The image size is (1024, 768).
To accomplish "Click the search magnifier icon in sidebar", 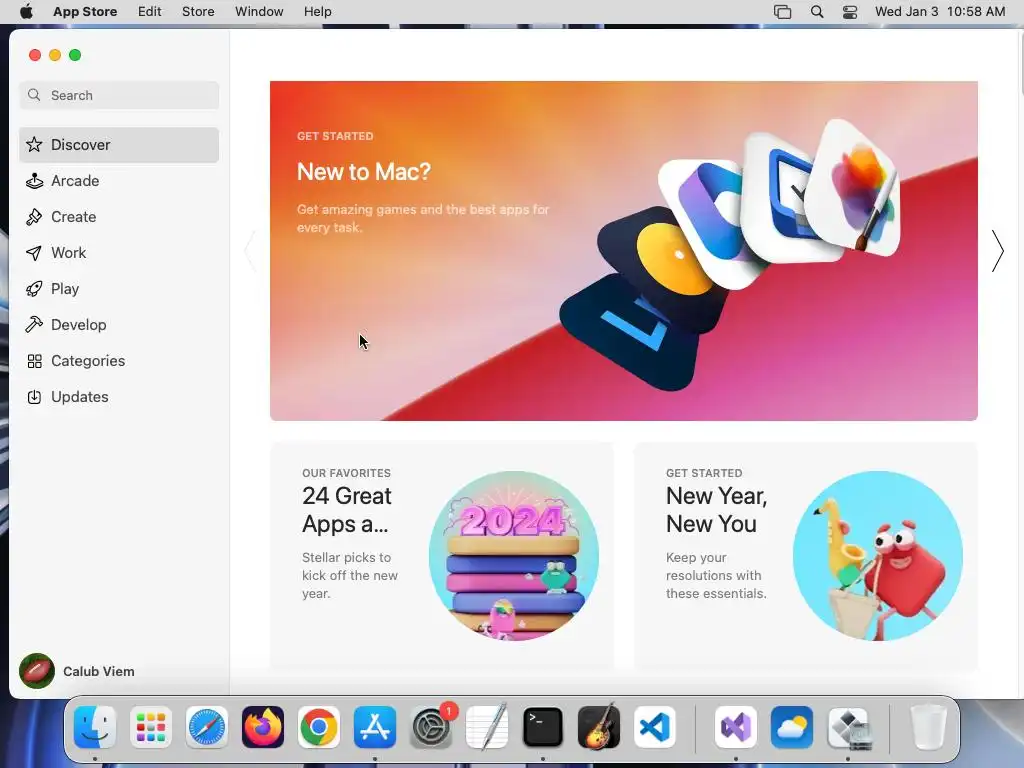I will [34, 95].
